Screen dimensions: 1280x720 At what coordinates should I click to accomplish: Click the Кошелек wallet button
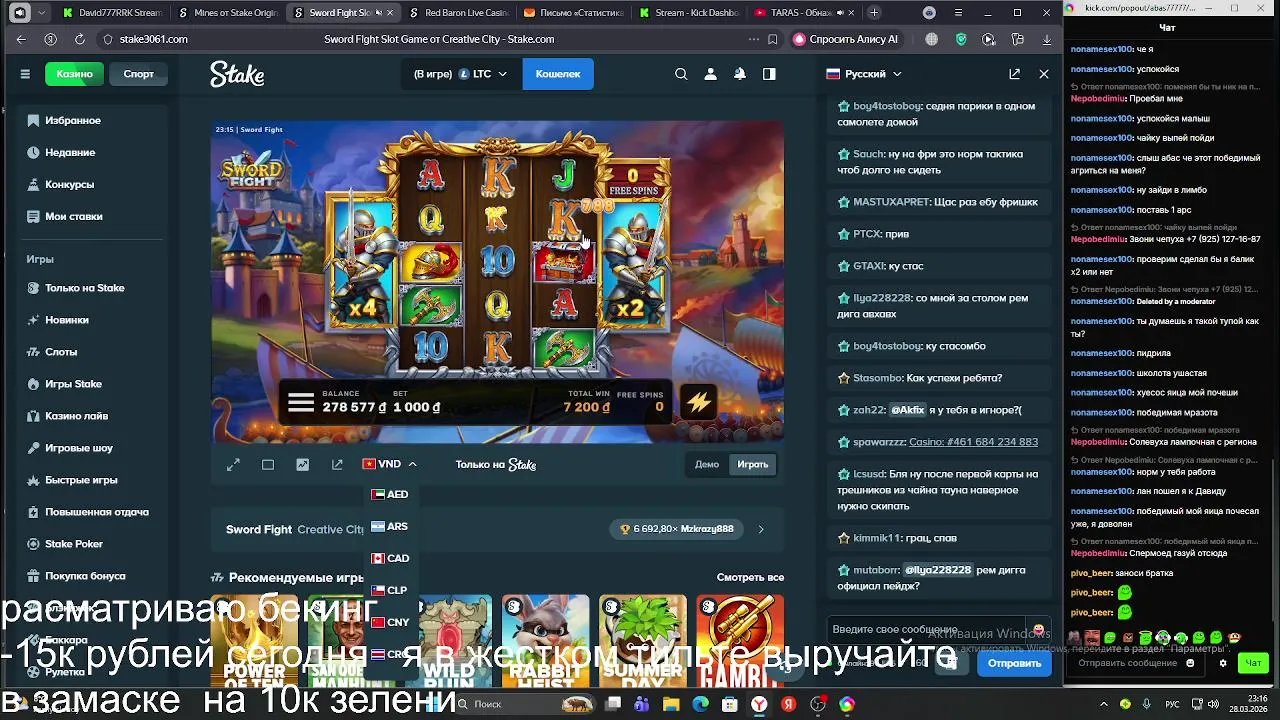click(558, 74)
